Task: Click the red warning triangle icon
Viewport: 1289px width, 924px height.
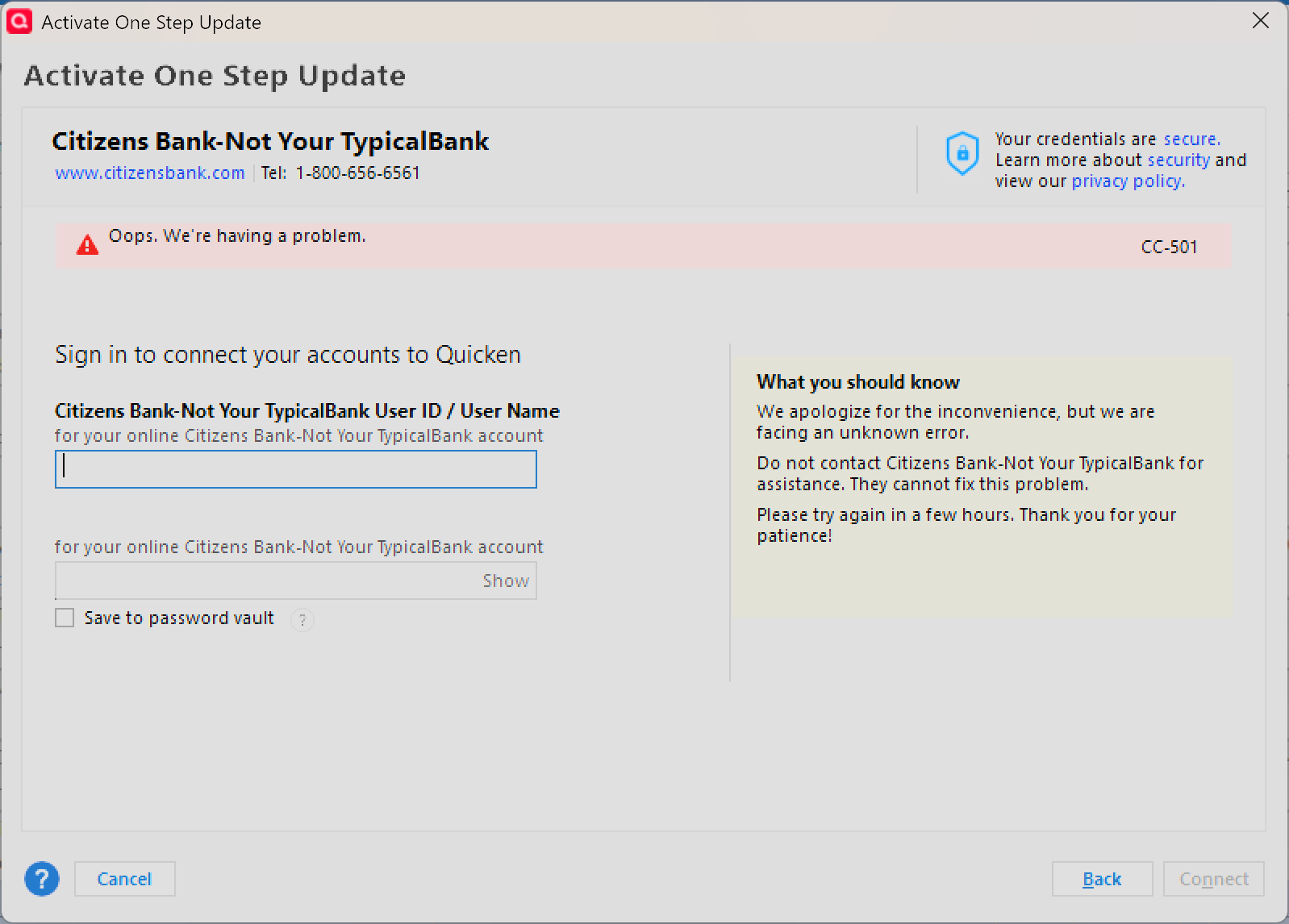Action: click(87, 245)
